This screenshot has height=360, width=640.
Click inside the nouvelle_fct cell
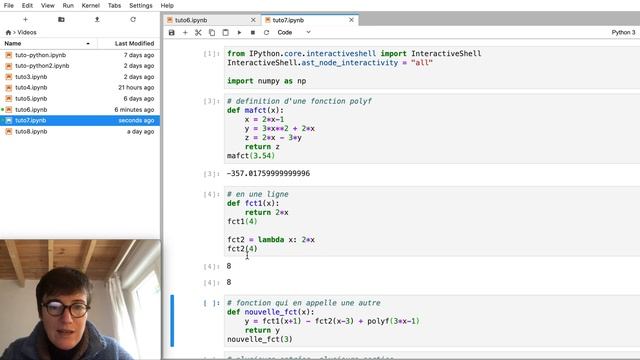432,321
